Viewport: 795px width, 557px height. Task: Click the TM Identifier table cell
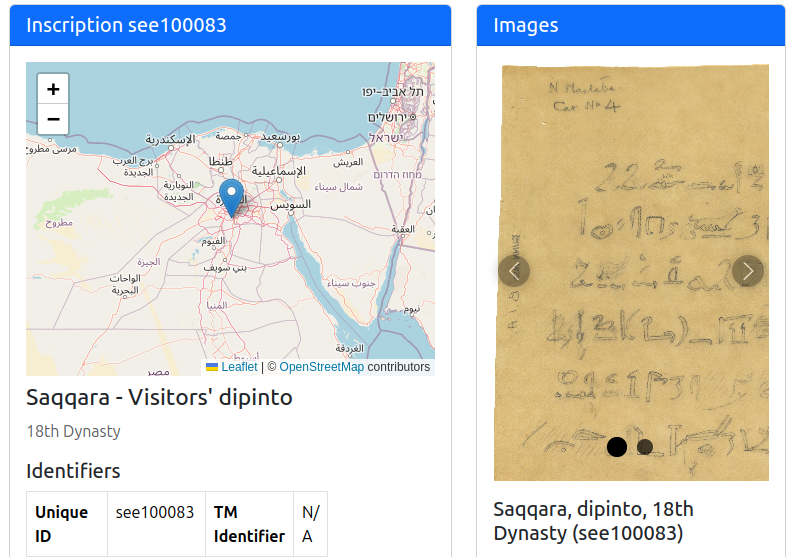[x=249, y=524]
